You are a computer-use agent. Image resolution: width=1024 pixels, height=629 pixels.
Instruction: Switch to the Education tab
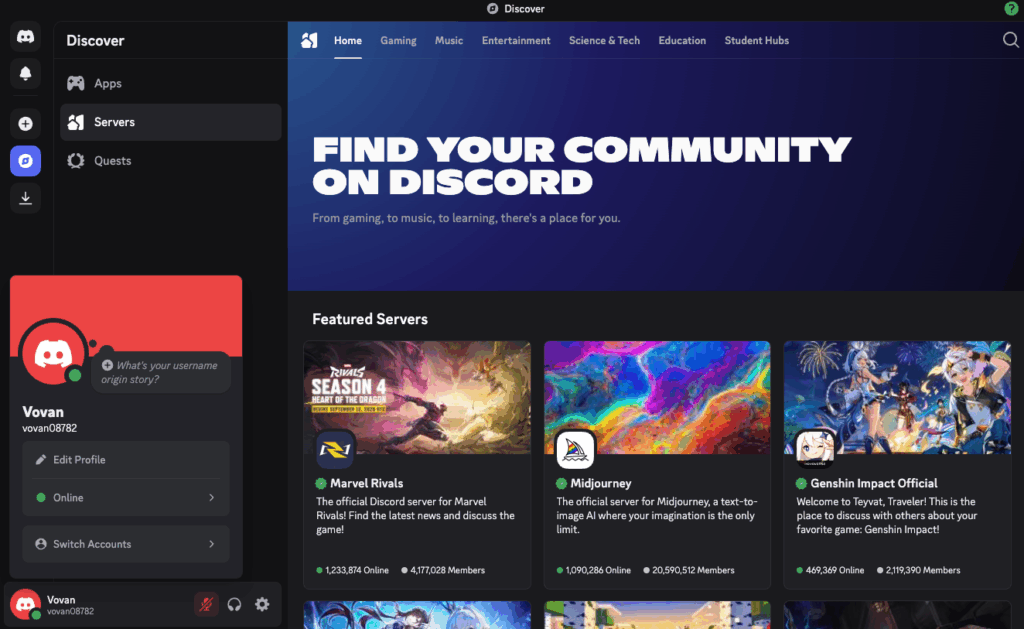682,40
